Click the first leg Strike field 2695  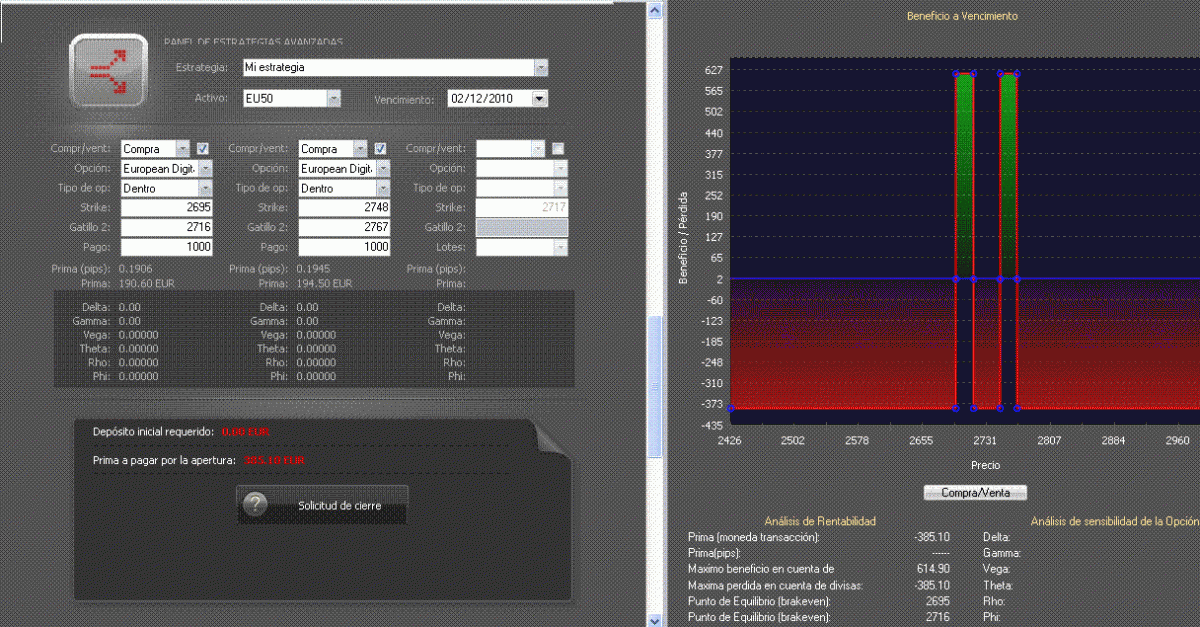pyautogui.click(x=166, y=208)
